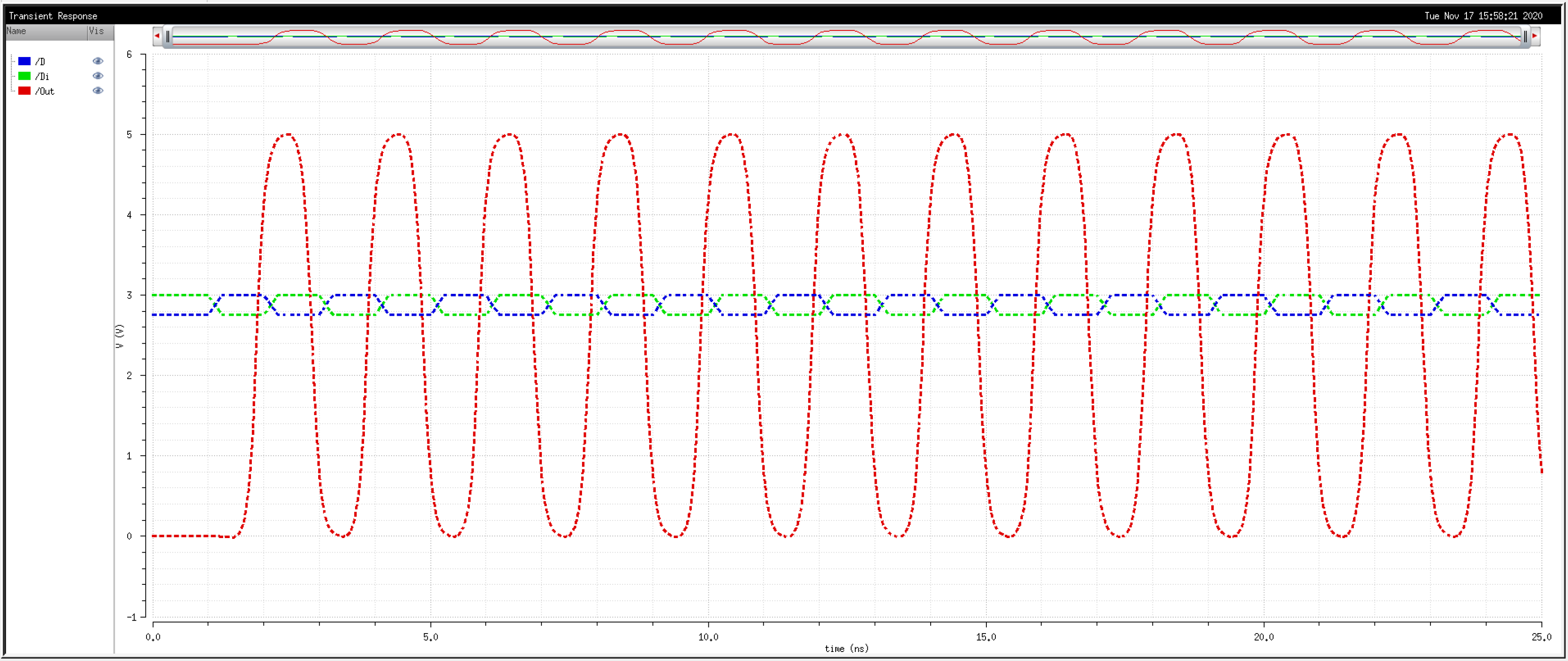Toggle visibility of the /Di signal
Image resolution: width=1568 pixels, height=661 pixels.
coord(97,76)
